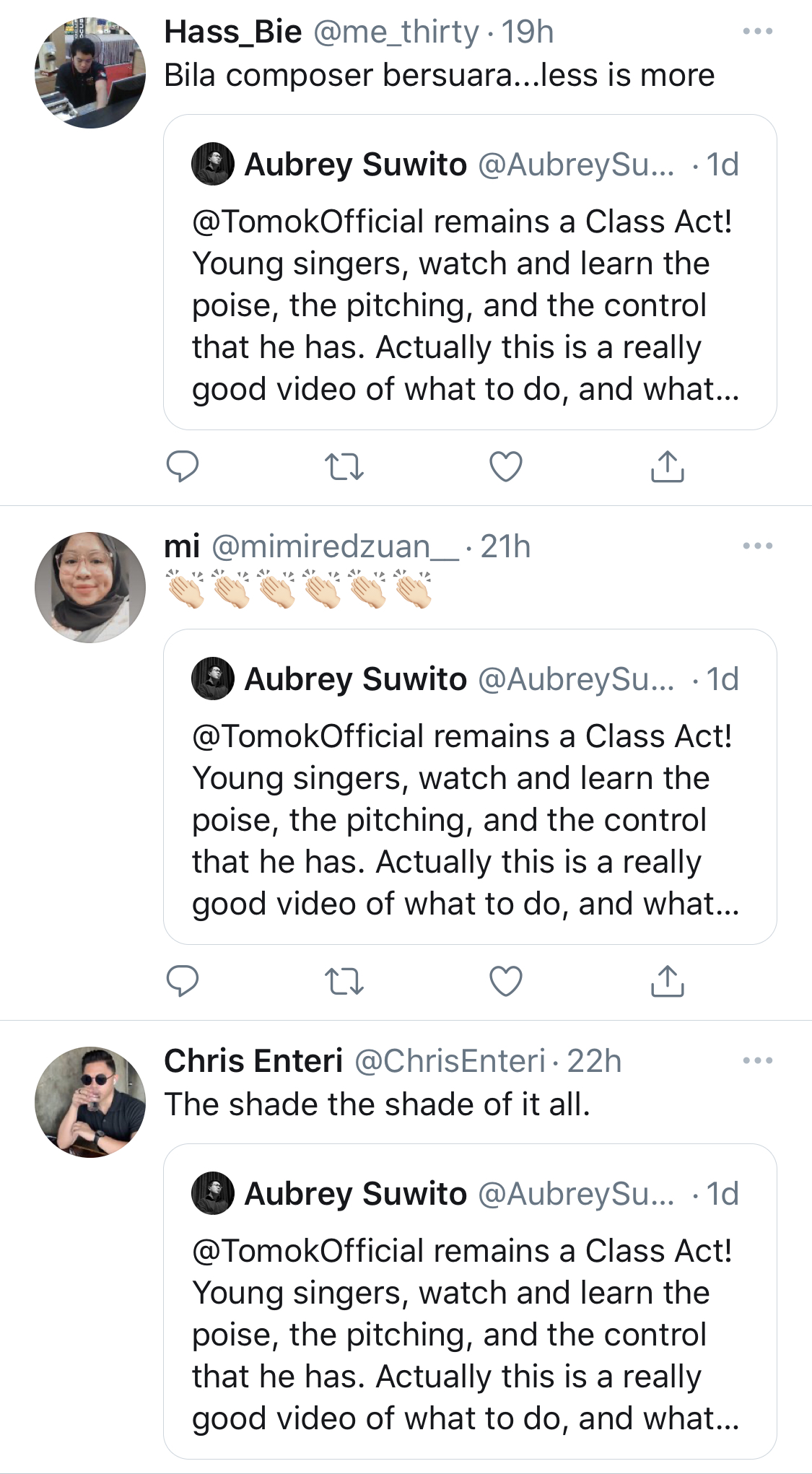Retweet mi's clapping emoji tweet
Image resolution: width=812 pixels, height=1474 pixels.
click(344, 981)
